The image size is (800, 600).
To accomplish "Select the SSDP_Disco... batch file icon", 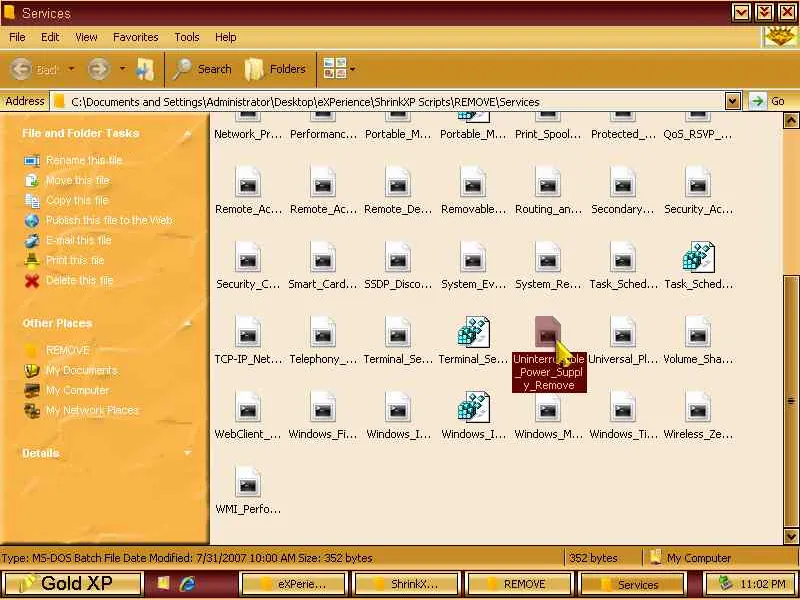I will click(398, 257).
